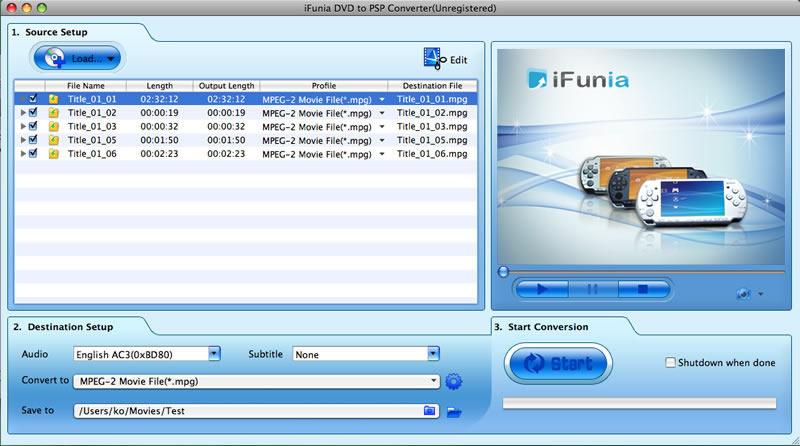Click the Title_01_01 file icon

53,99
